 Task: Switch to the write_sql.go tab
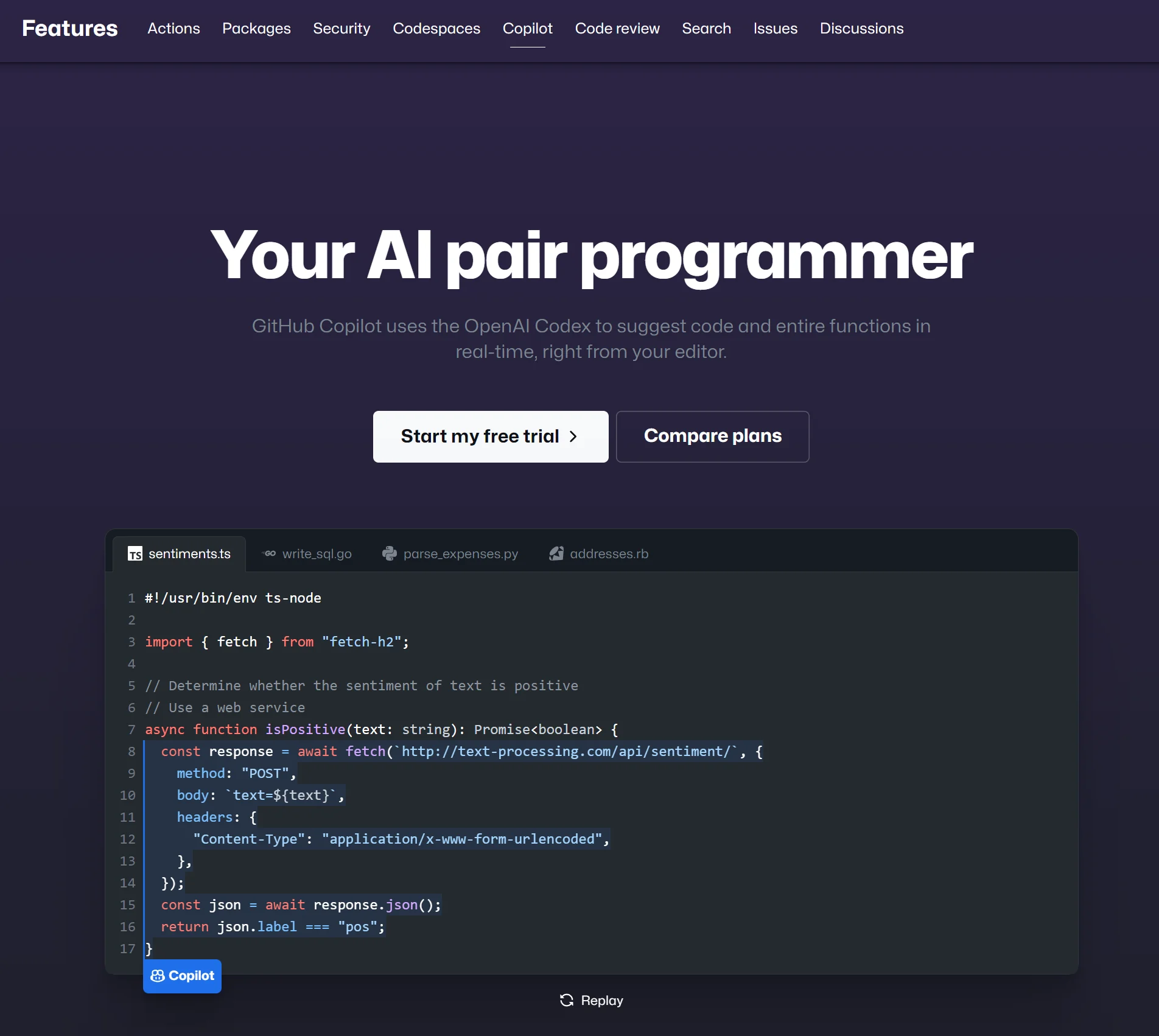[317, 553]
